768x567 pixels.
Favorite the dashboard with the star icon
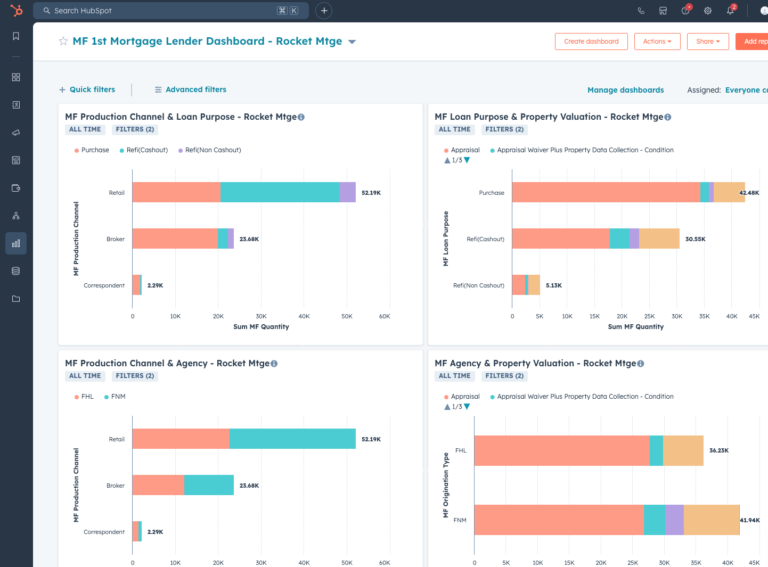click(x=63, y=41)
